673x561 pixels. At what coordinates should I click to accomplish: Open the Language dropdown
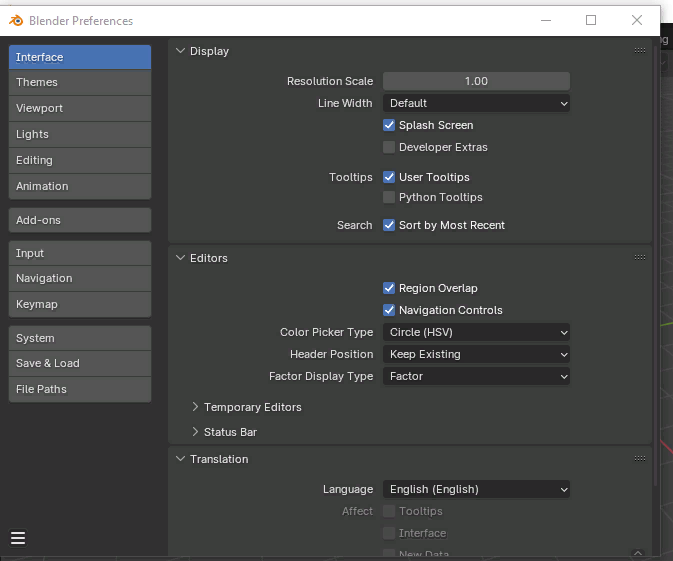[x=476, y=489]
